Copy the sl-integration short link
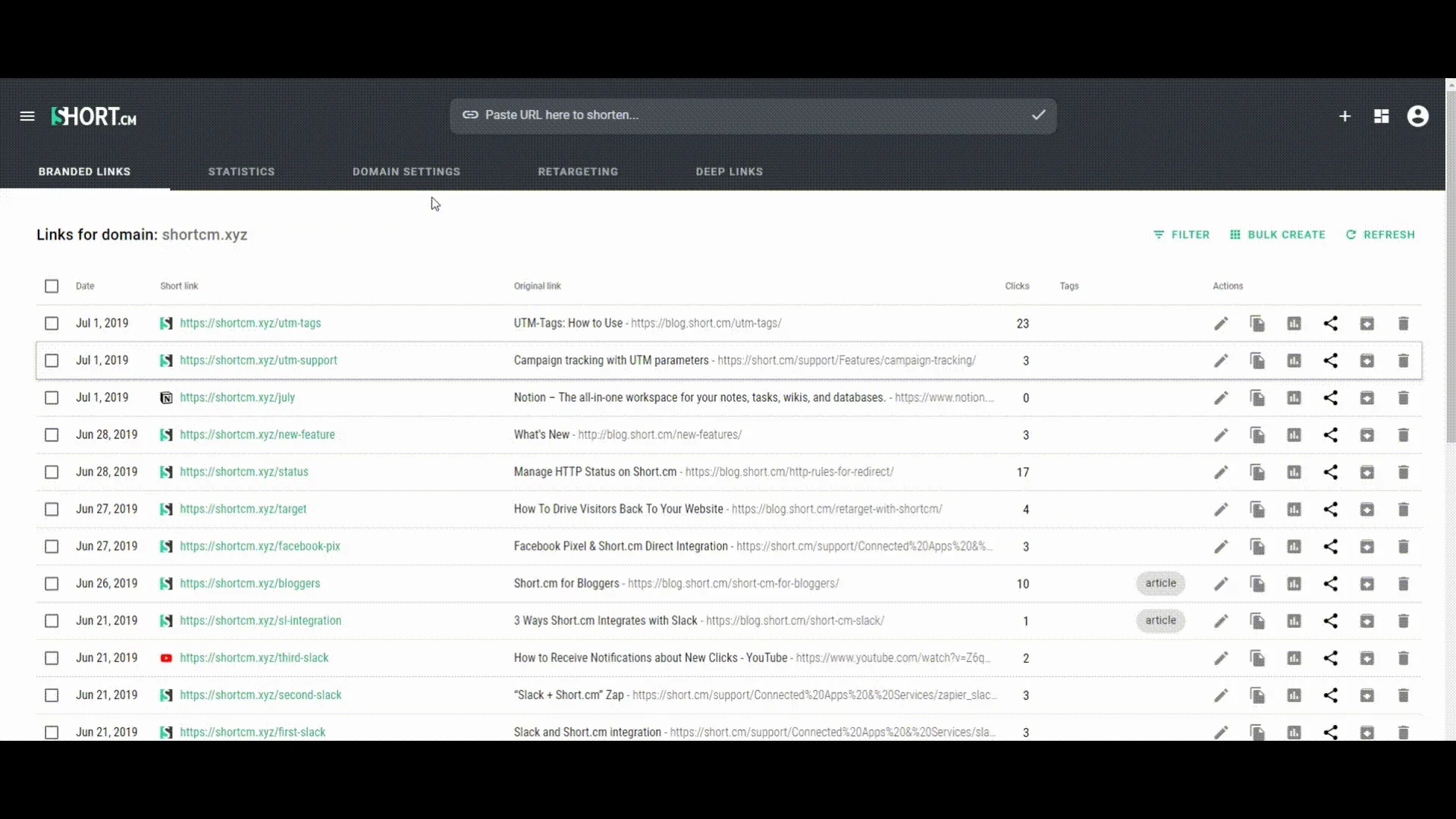1456x819 pixels. (1257, 621)
